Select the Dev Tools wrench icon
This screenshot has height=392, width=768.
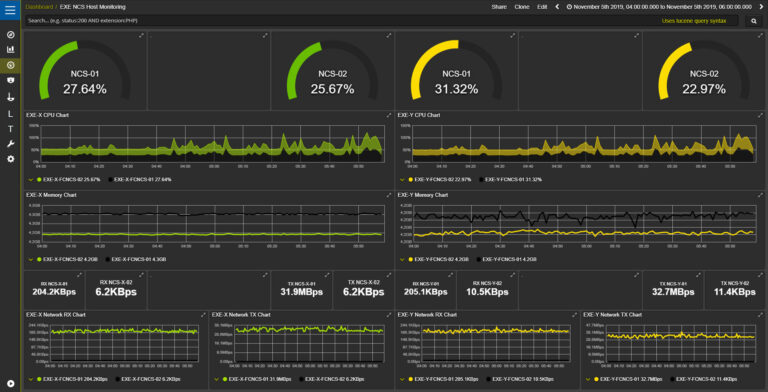pos(10,144)
